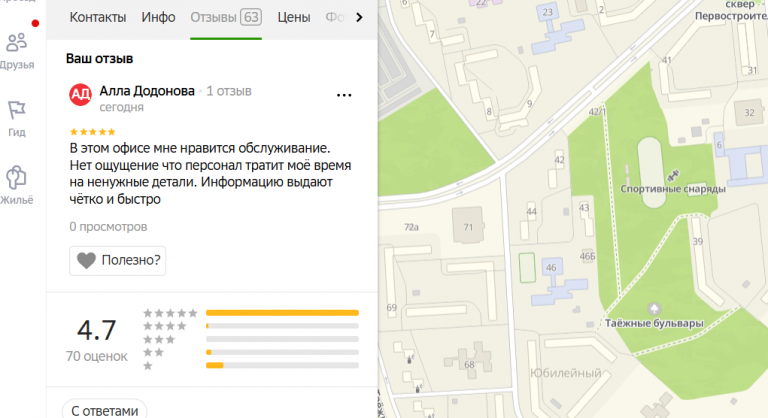Click the 4.7 overall rating

[x=96, y=330]
